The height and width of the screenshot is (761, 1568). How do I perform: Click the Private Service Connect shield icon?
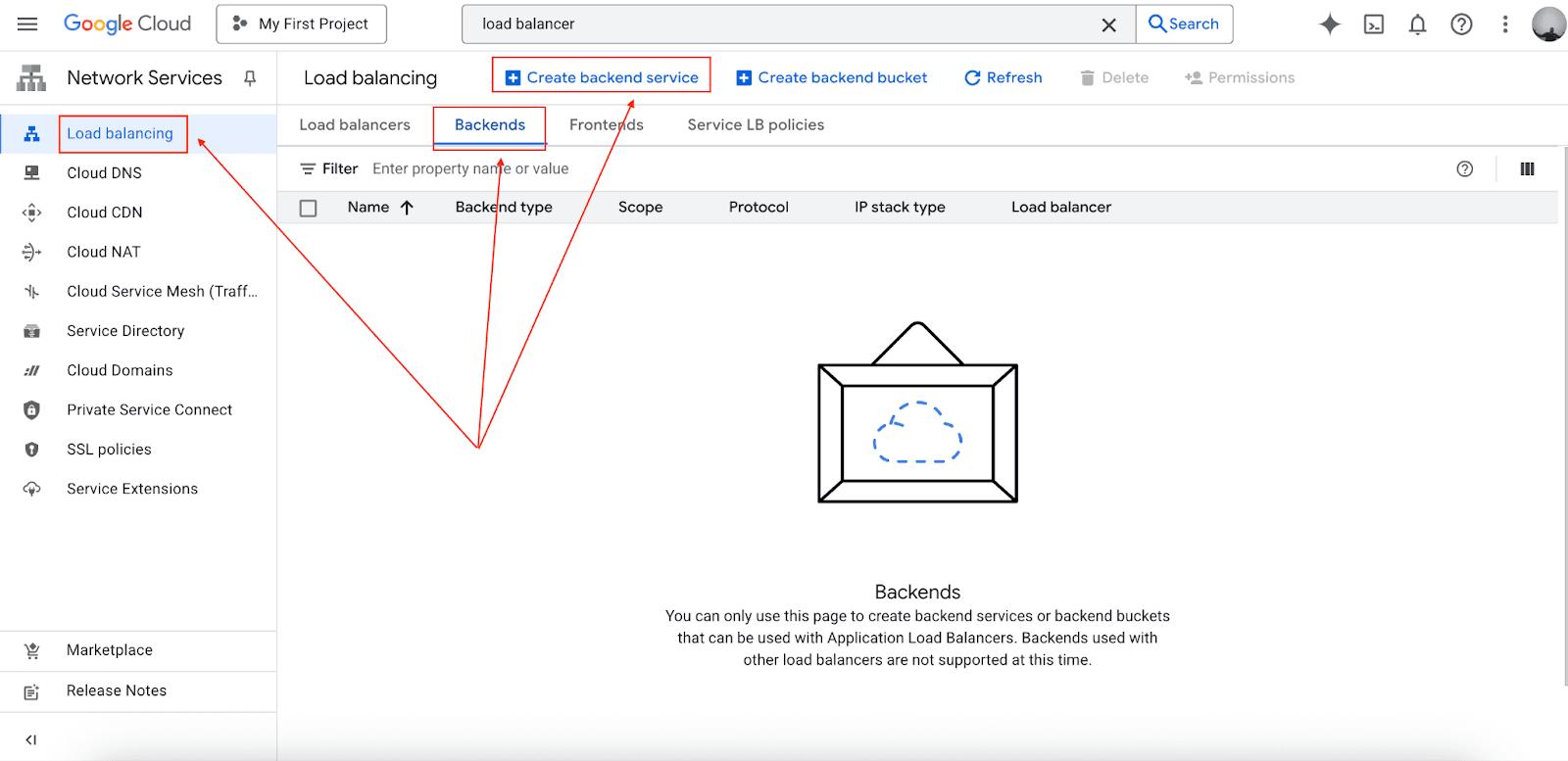[x=31, y=410]
